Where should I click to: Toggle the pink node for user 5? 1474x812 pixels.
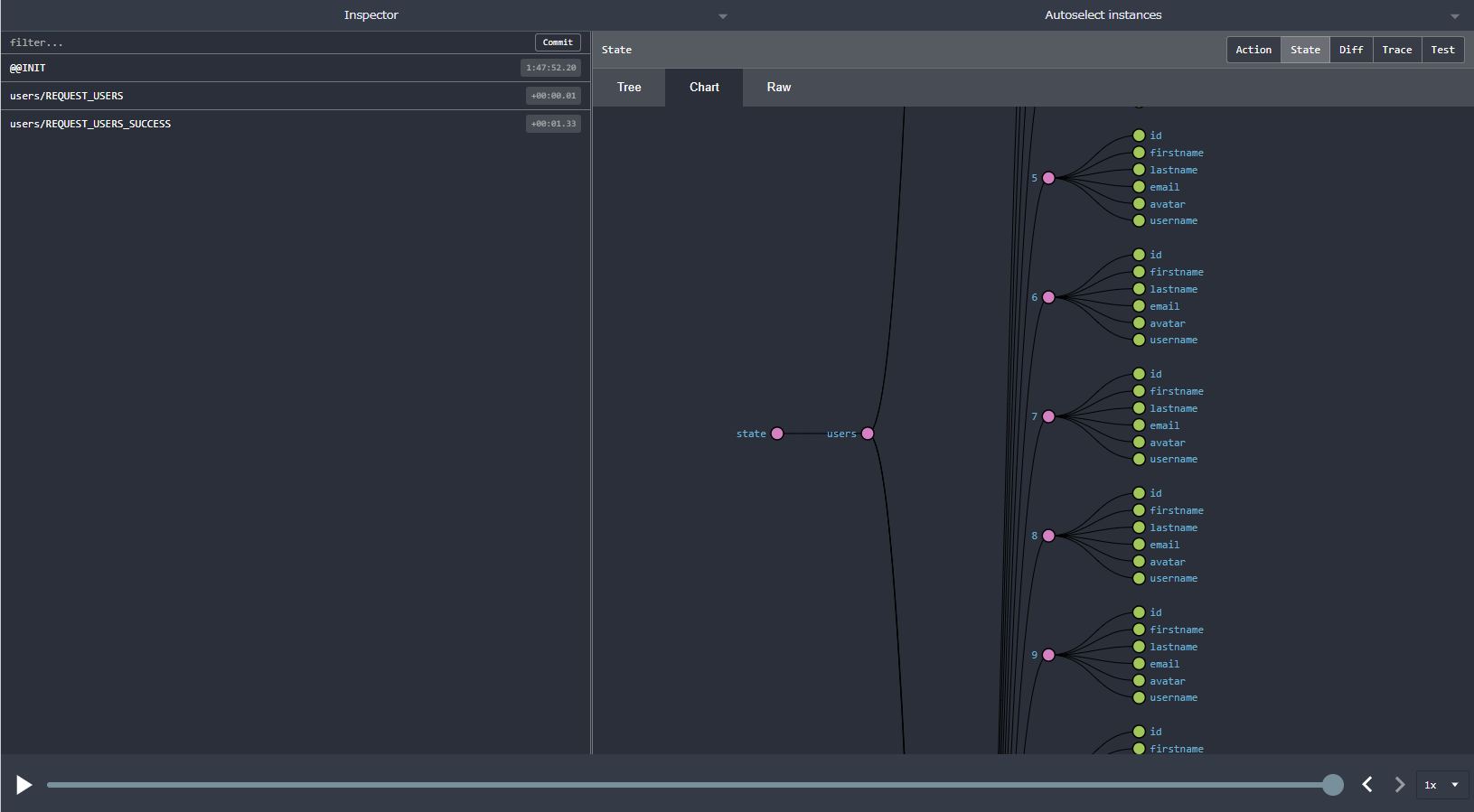pyautogui.click(x=1048, y=178)
